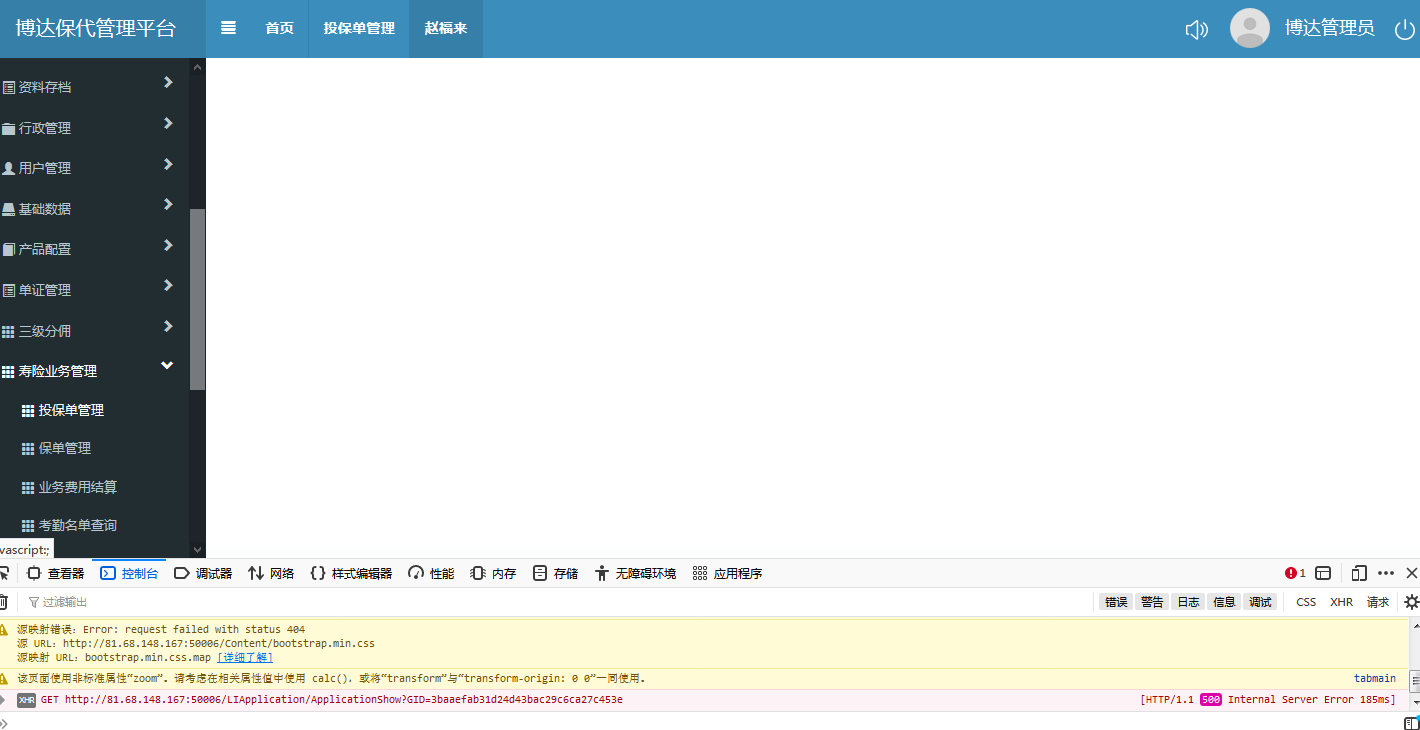Expand the 三级分佣 sidebar chevron
This screenshot has height=730, width=1420.
pos(168,326)
